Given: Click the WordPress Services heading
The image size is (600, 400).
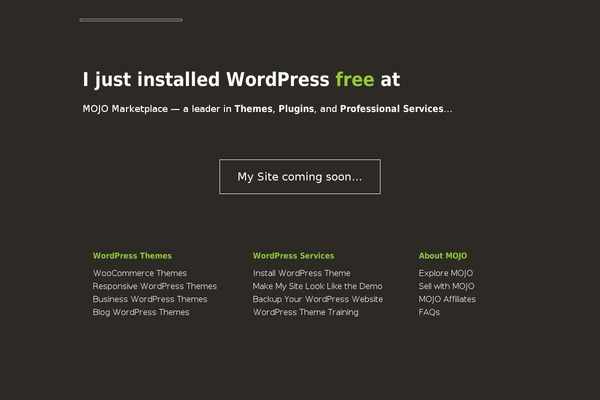Looking at the screenshot, I should point(293,256).
